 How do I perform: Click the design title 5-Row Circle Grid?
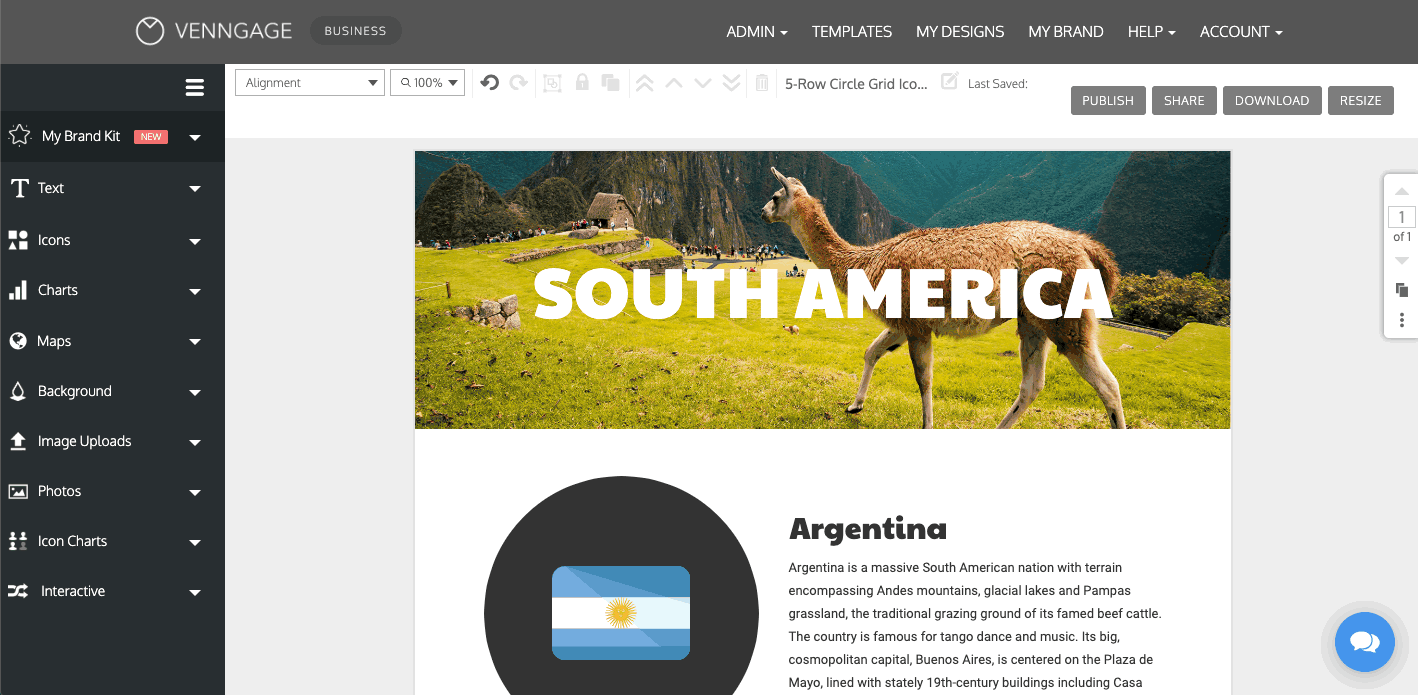(857, 84)
